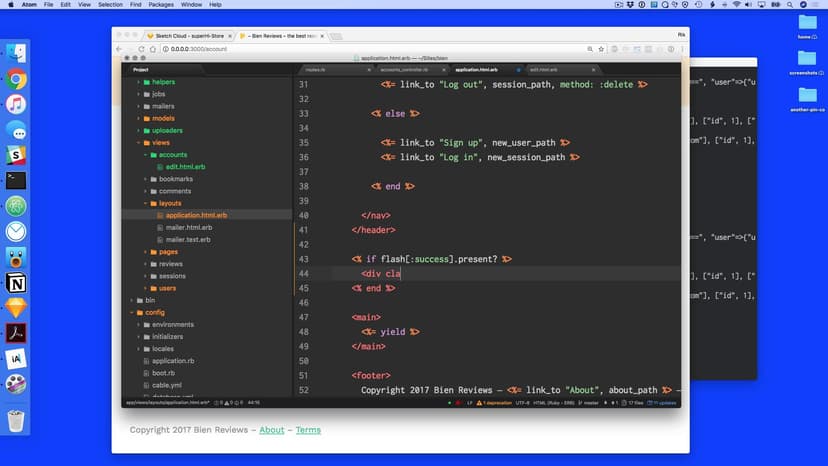The width and height of the screenshot is (828, 466).
Task: Open Google Chrome from the dock
Action: click(16, 79)
